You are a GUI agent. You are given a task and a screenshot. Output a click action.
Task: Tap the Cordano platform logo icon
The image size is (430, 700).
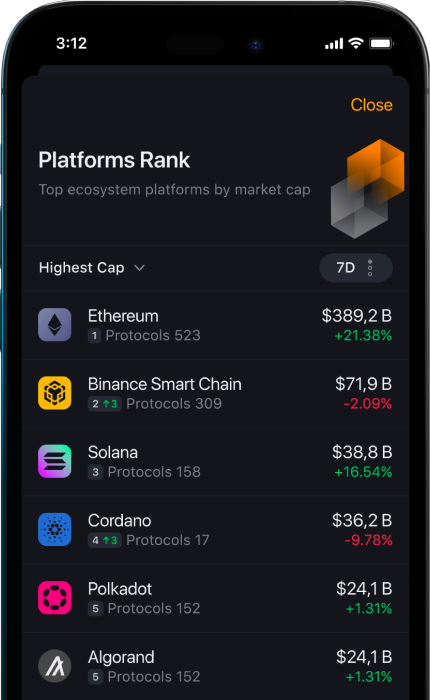(x=54, y=529)
